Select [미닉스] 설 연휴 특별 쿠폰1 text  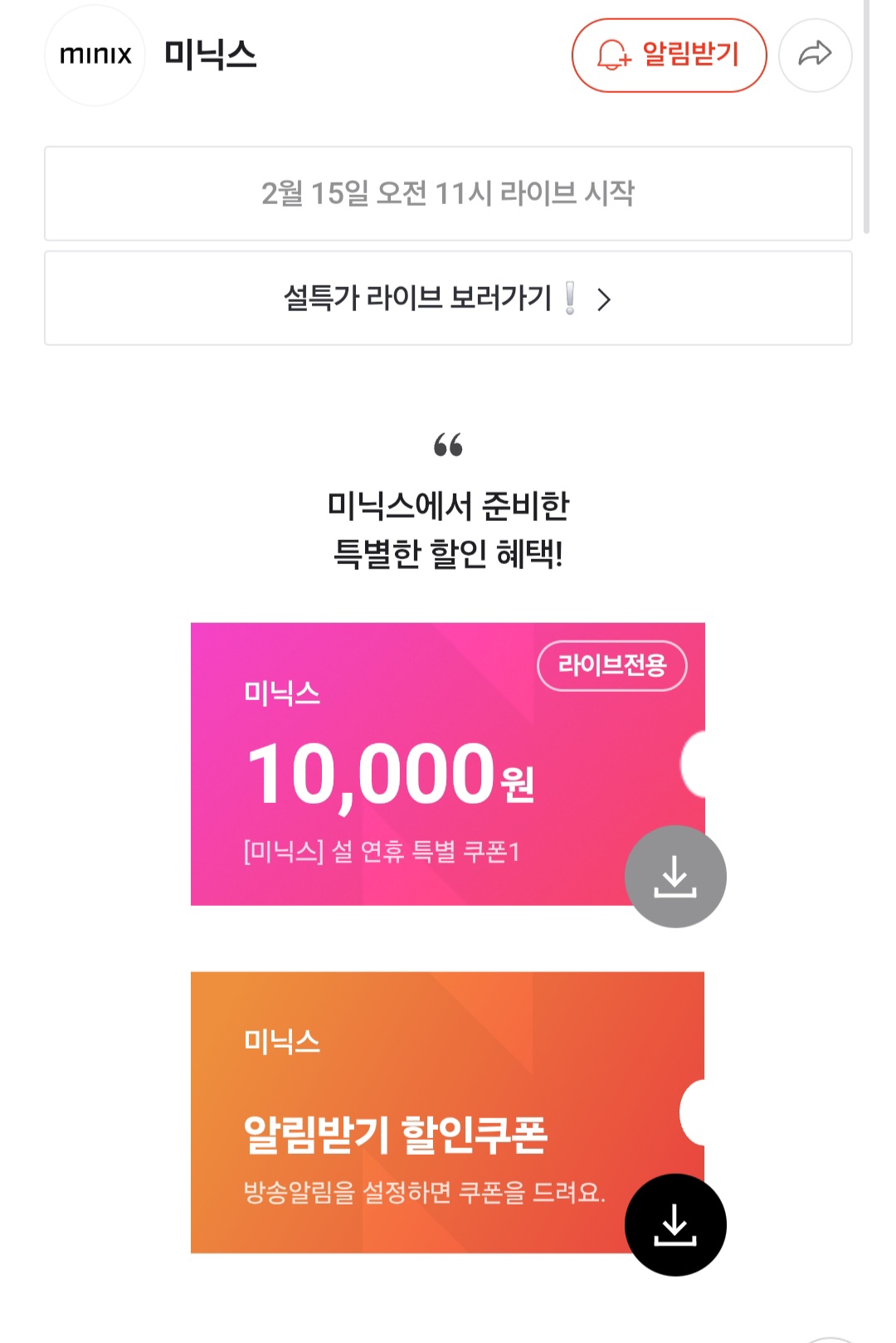(382, 851)
